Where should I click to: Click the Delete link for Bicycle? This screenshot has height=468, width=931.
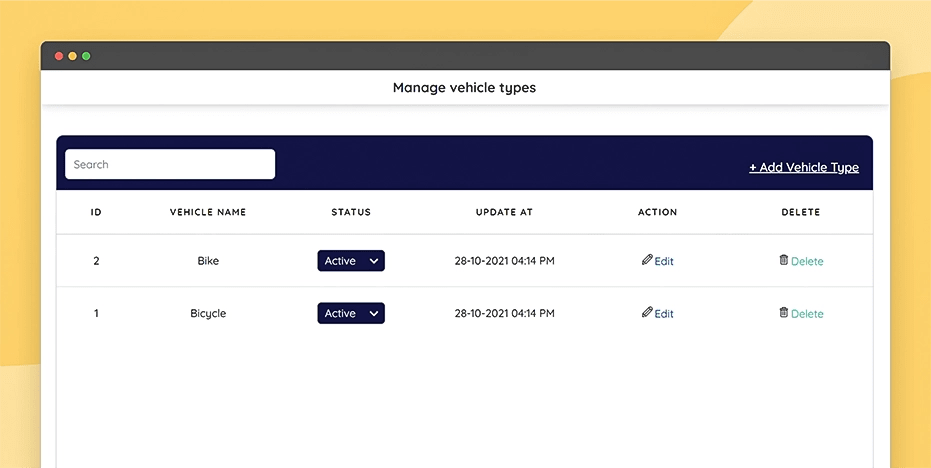(x=807, y=314)
